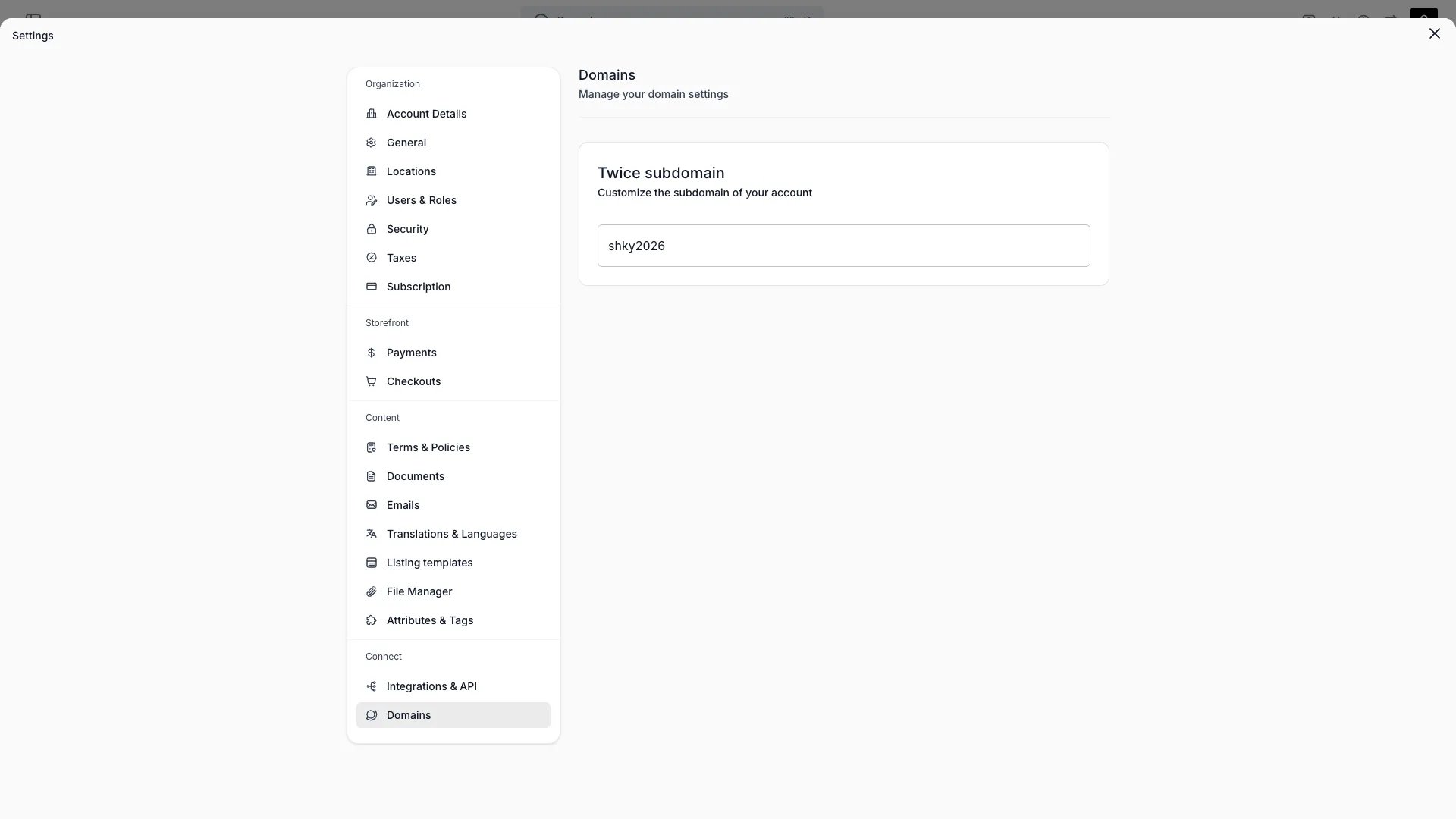Select the Domains menu item
Screen dimensions: 1456x819
point(453,715)
